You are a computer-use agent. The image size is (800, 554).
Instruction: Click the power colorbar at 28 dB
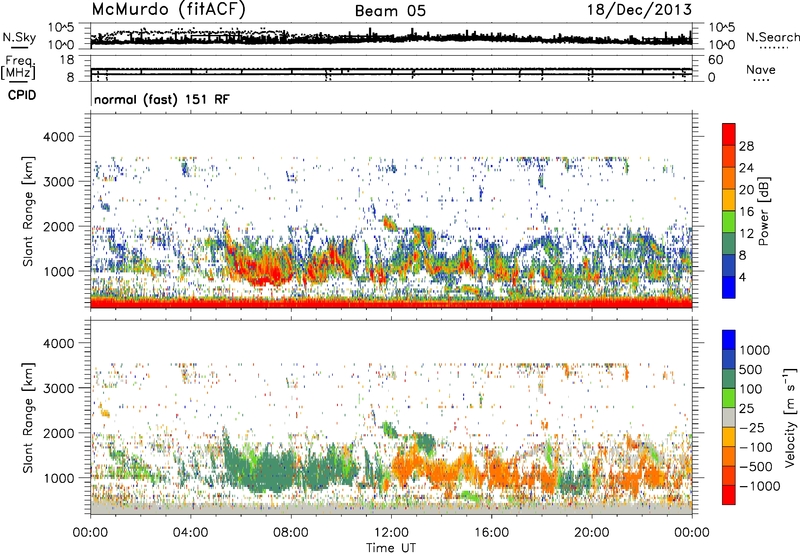[729, 146]
